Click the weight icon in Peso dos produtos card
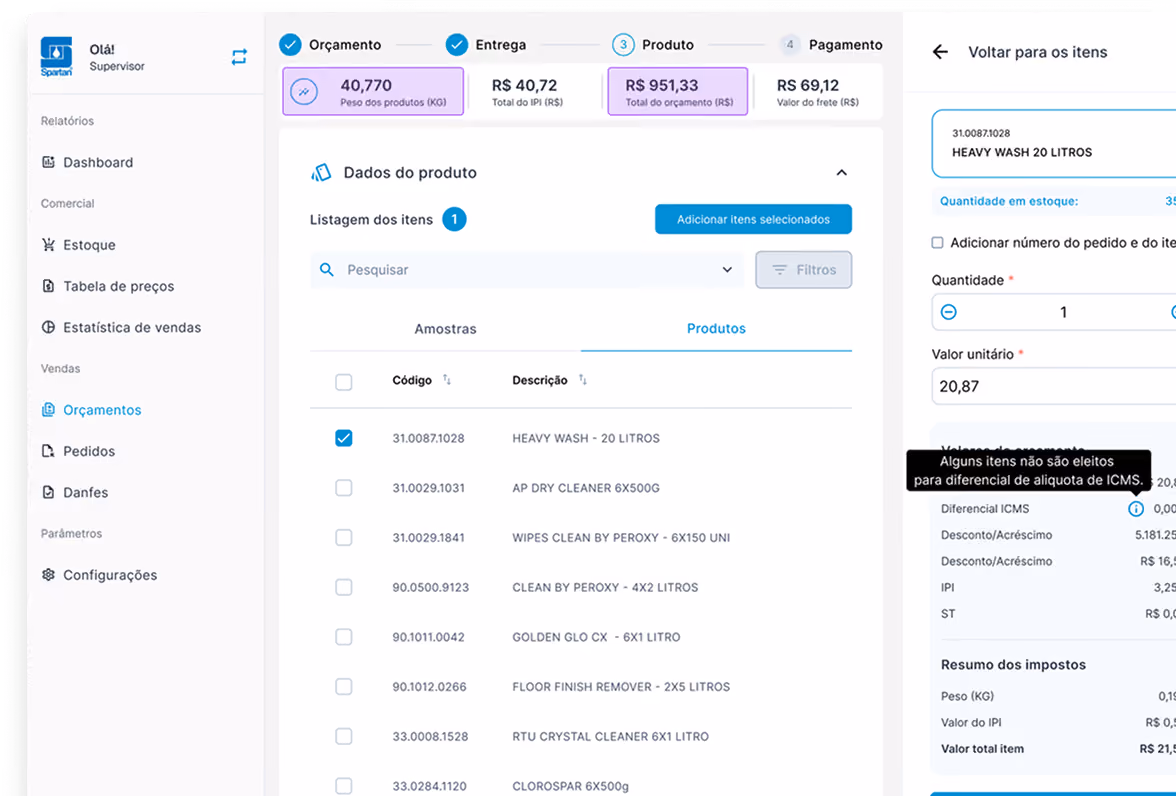Image resolution: width=1176 pixels, height=796 pixels. 304,92
